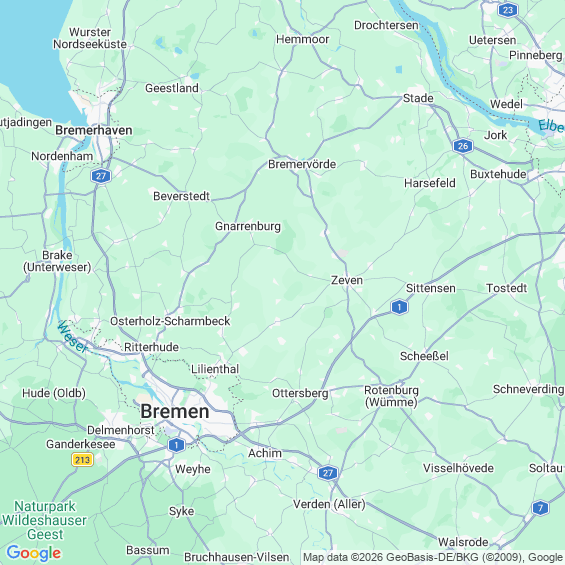Click the Stade town label

point(418,98)
